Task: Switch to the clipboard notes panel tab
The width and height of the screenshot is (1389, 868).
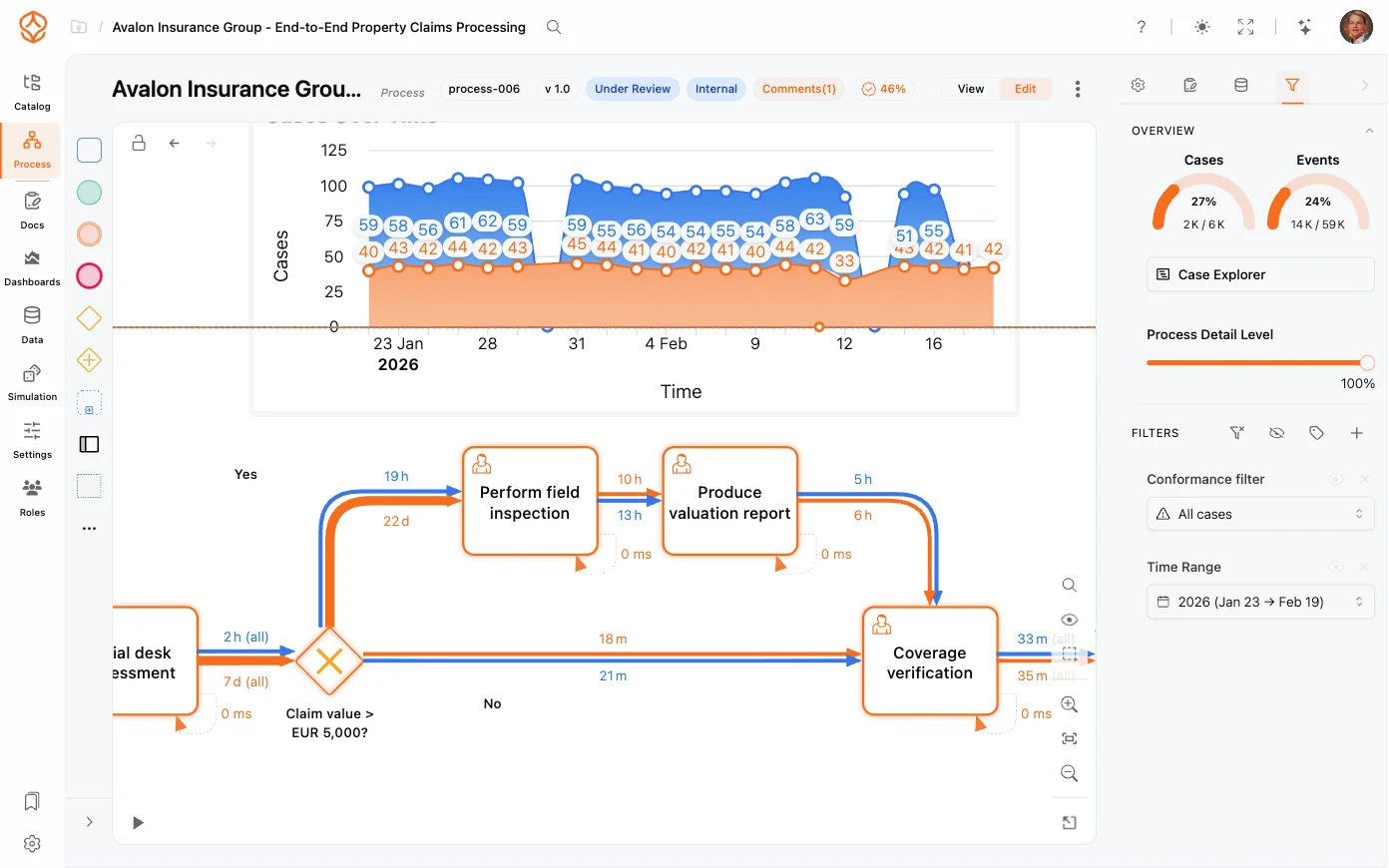Action: click(x=1189, y=86)
